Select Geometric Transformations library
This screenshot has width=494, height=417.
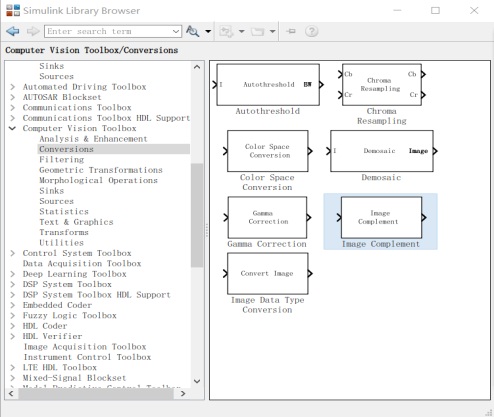point(101,170)
